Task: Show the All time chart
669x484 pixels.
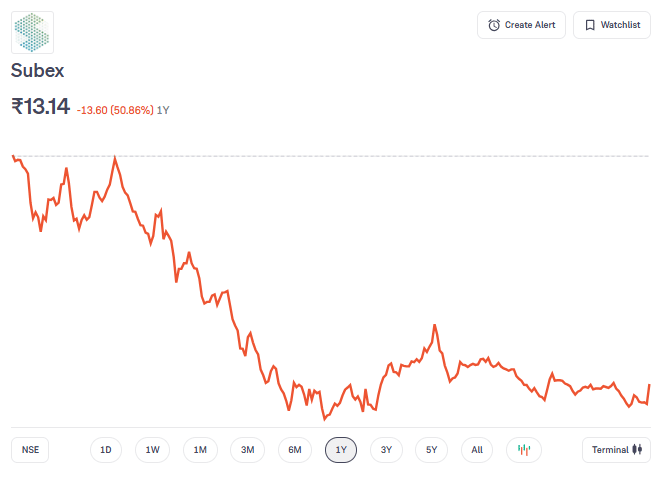Action: point(478,450)
